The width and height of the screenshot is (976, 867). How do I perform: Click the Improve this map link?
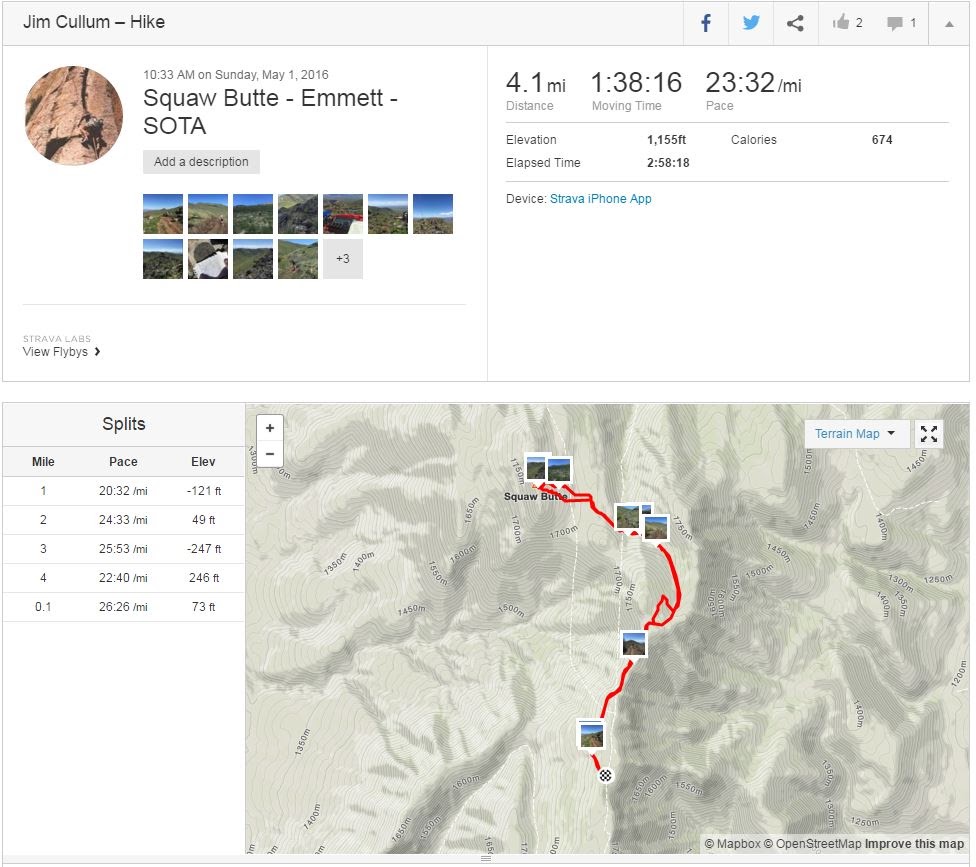click(914, 844)
